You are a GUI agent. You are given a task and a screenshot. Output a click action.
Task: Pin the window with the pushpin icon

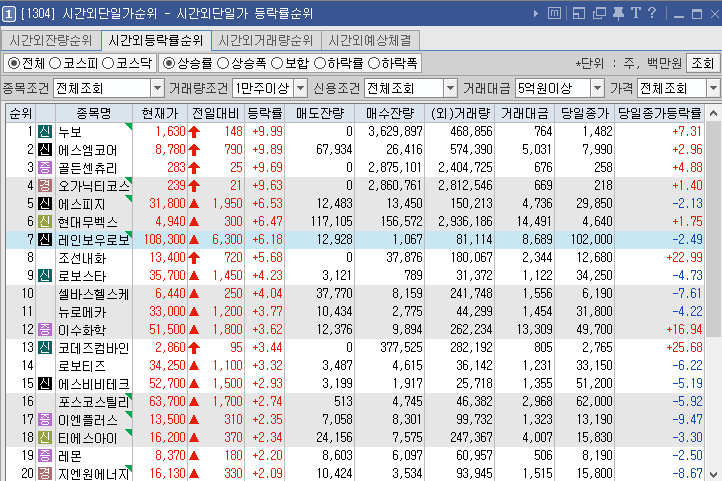618,13
